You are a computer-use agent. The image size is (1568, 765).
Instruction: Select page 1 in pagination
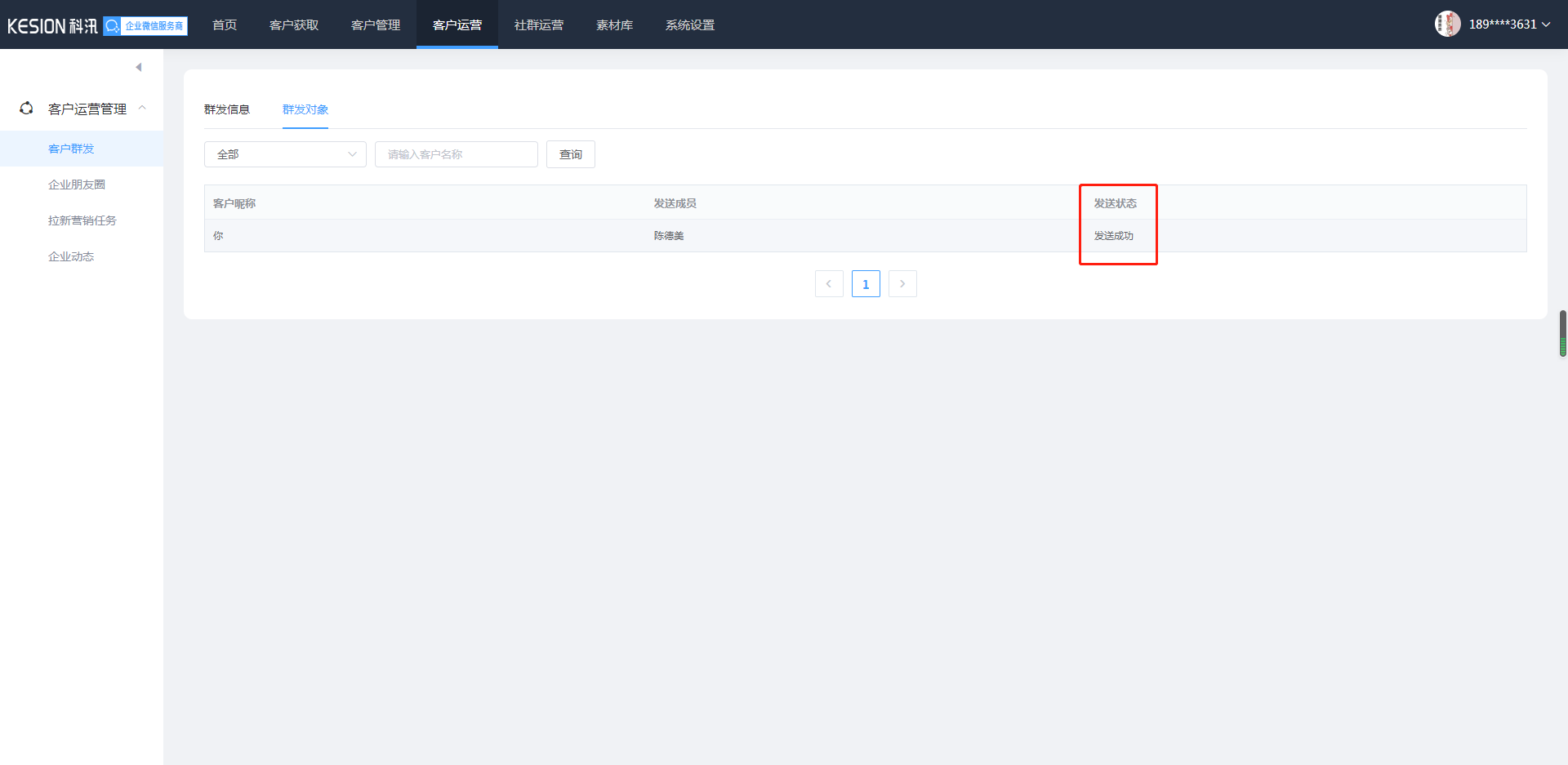pos(866,284)
